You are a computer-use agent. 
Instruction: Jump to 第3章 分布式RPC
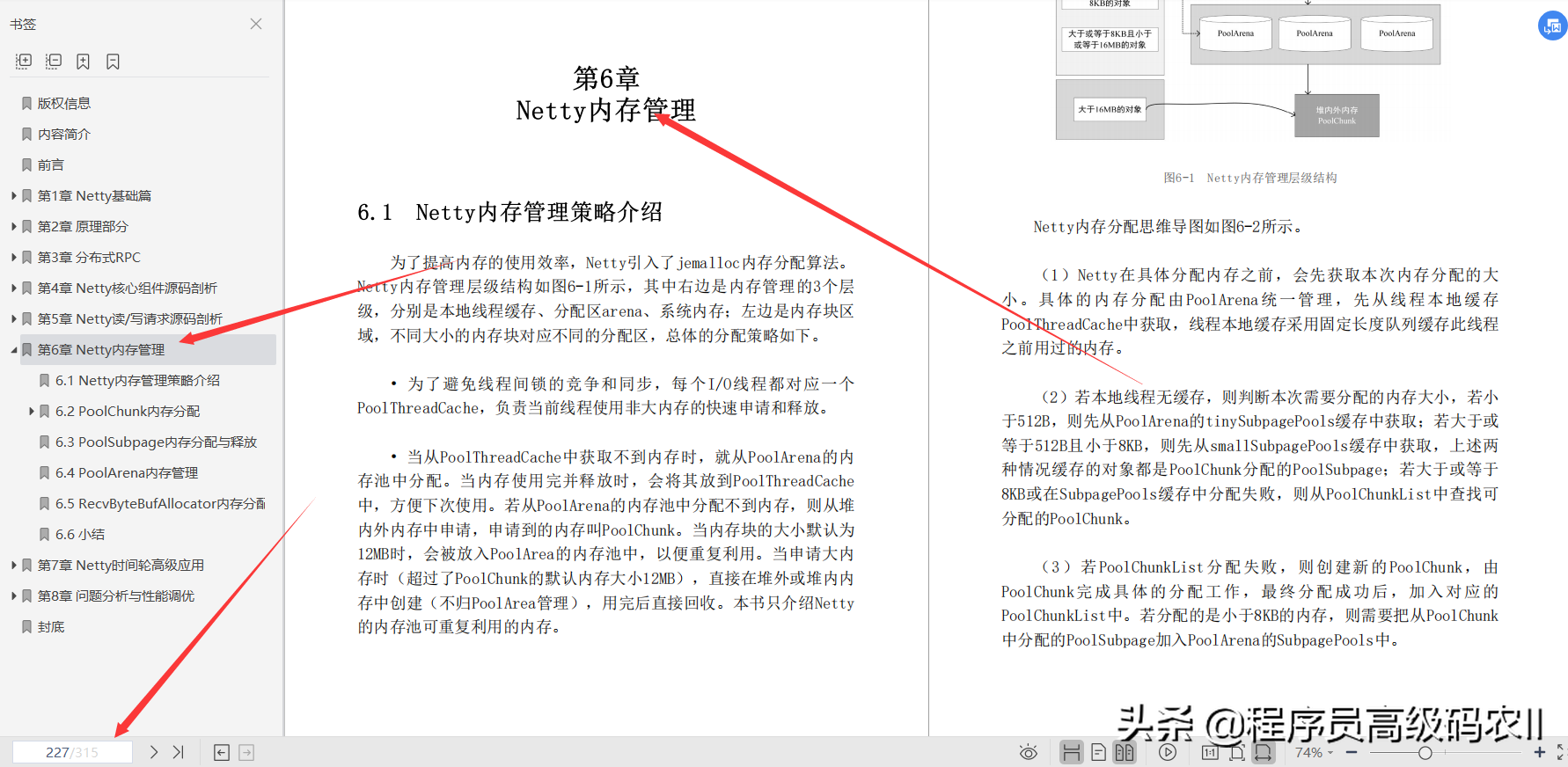(89, 257)
